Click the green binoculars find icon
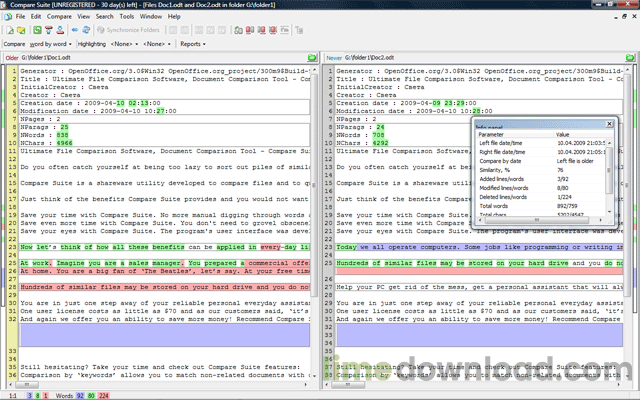The height and width of the screenshot is (400, 640). coord(238,30)
